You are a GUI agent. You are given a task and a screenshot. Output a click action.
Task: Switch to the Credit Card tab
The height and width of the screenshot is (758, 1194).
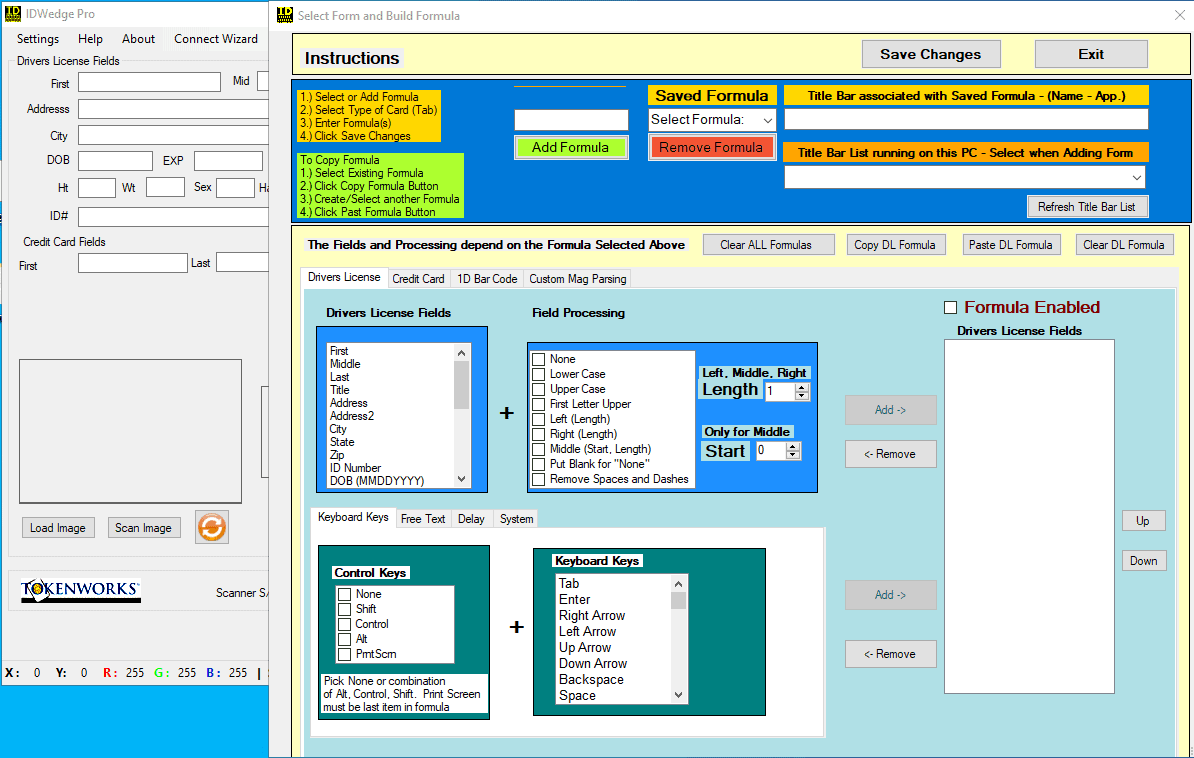[x=418, y=279]
